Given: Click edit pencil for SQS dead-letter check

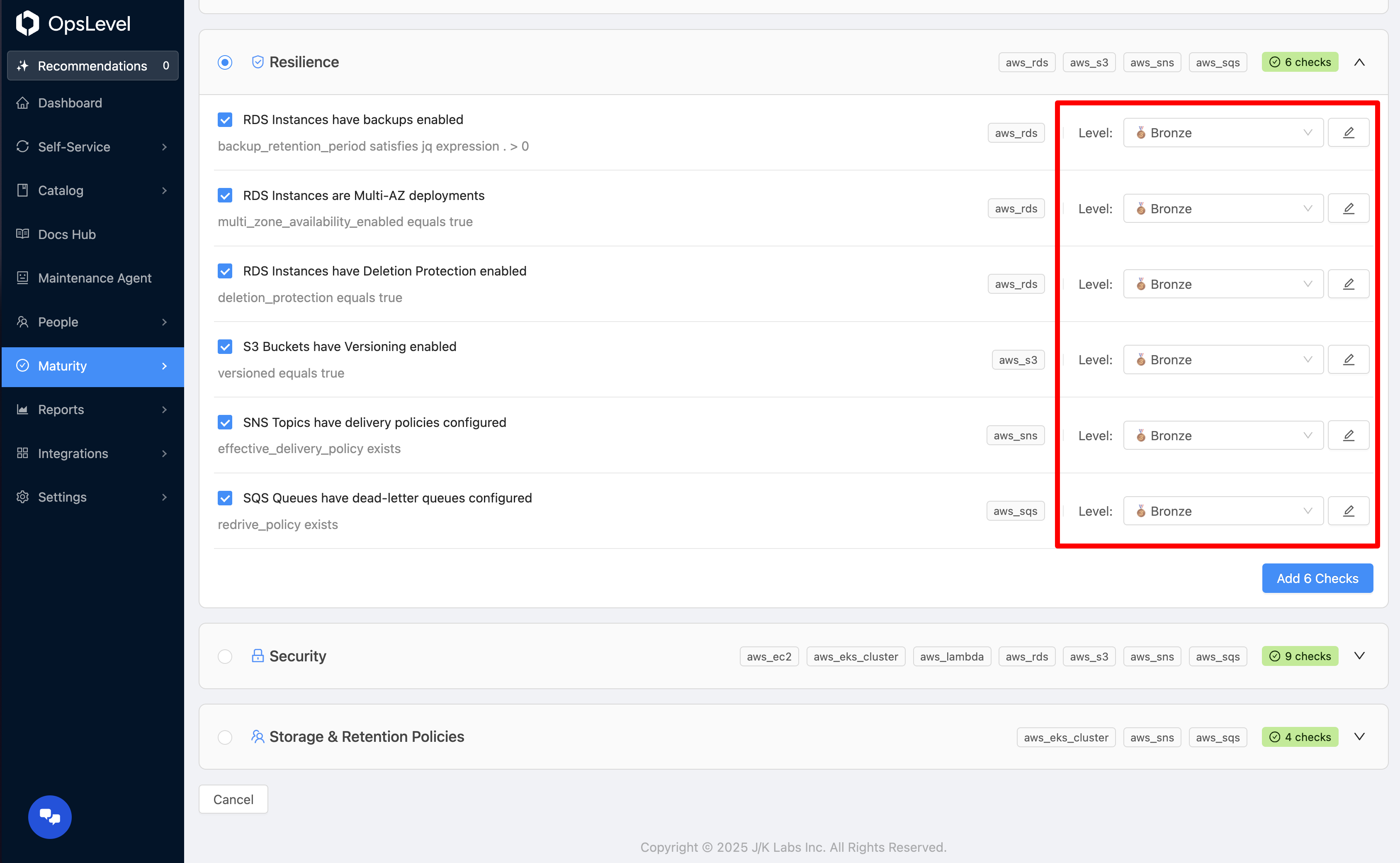Looking at the screenshot, I should 1348,511.
